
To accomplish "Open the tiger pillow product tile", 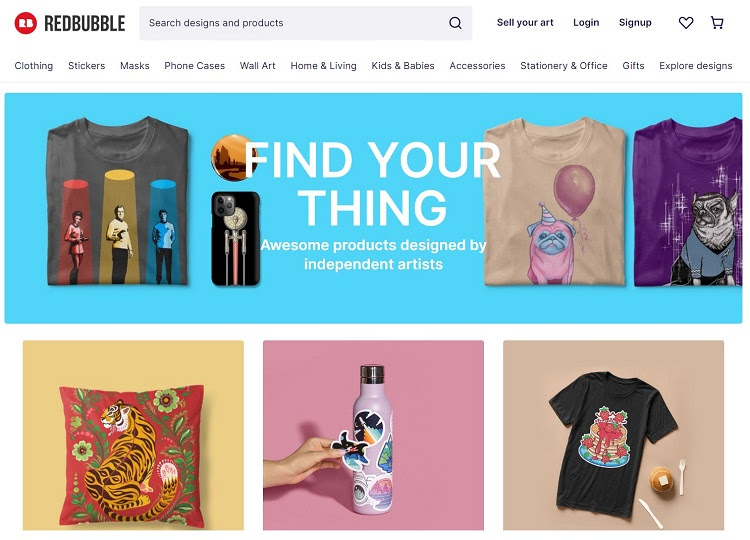I will (133, 435).
